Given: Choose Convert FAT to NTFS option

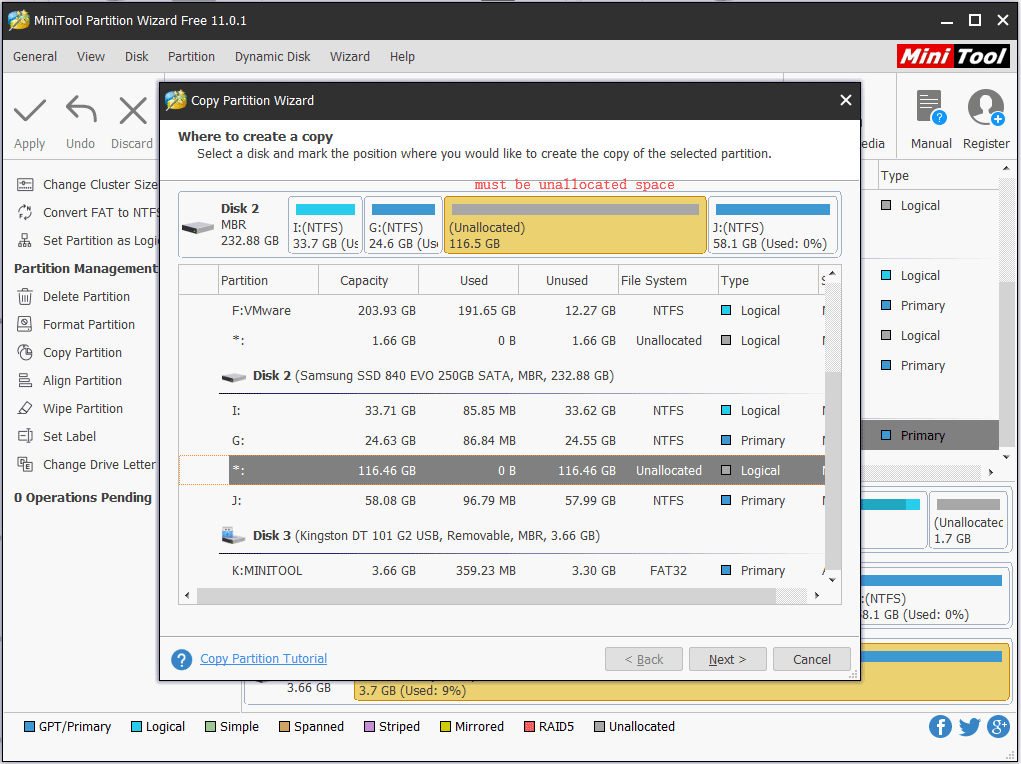Looking at the screenshot, I should tap(87, 213).
